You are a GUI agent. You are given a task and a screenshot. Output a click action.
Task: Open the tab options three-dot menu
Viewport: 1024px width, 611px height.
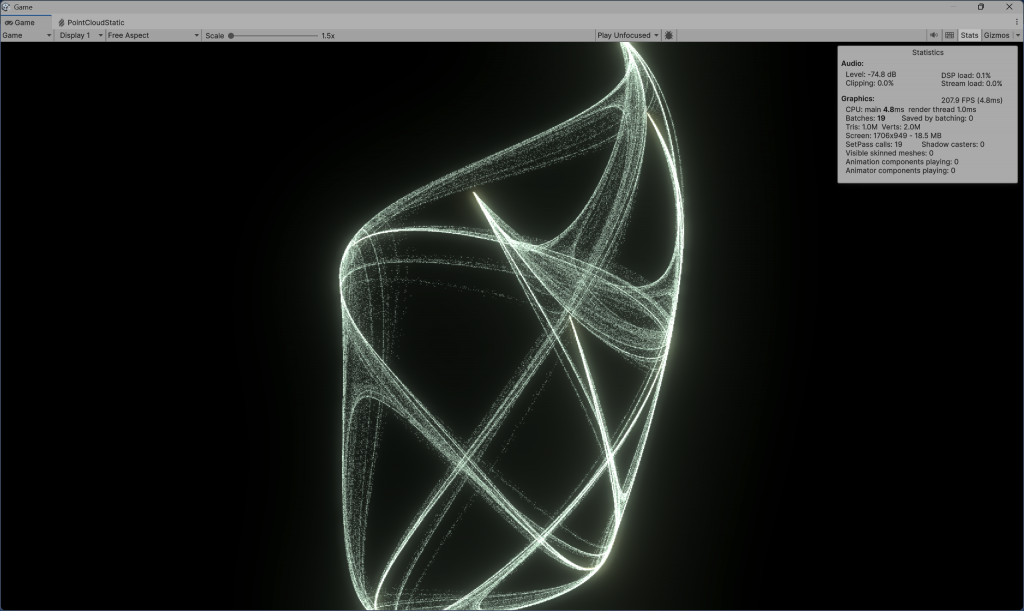pos(1017,22)
